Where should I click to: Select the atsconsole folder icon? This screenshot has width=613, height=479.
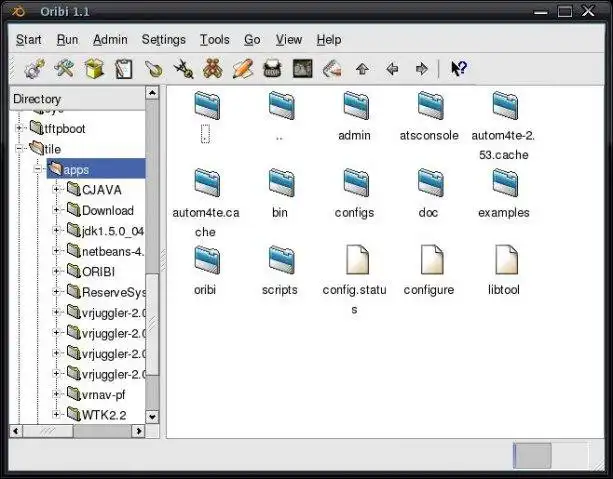[430, 106]
